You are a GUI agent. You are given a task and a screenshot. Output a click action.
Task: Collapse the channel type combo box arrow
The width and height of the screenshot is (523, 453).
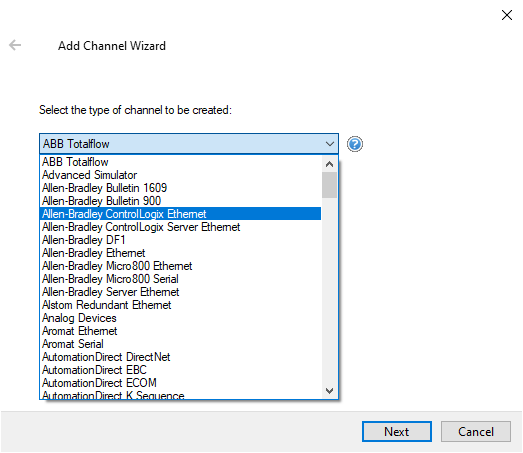pos(330,144)
